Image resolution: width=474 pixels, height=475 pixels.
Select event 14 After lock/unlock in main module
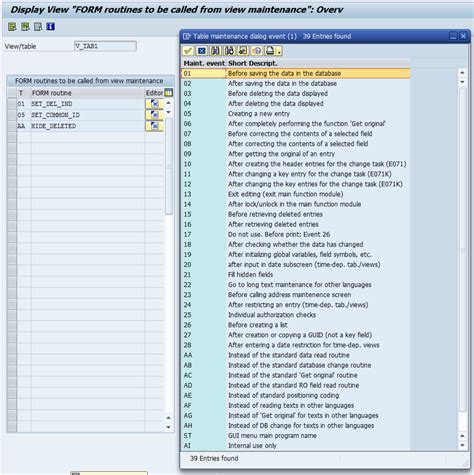[x=296, y=204]
